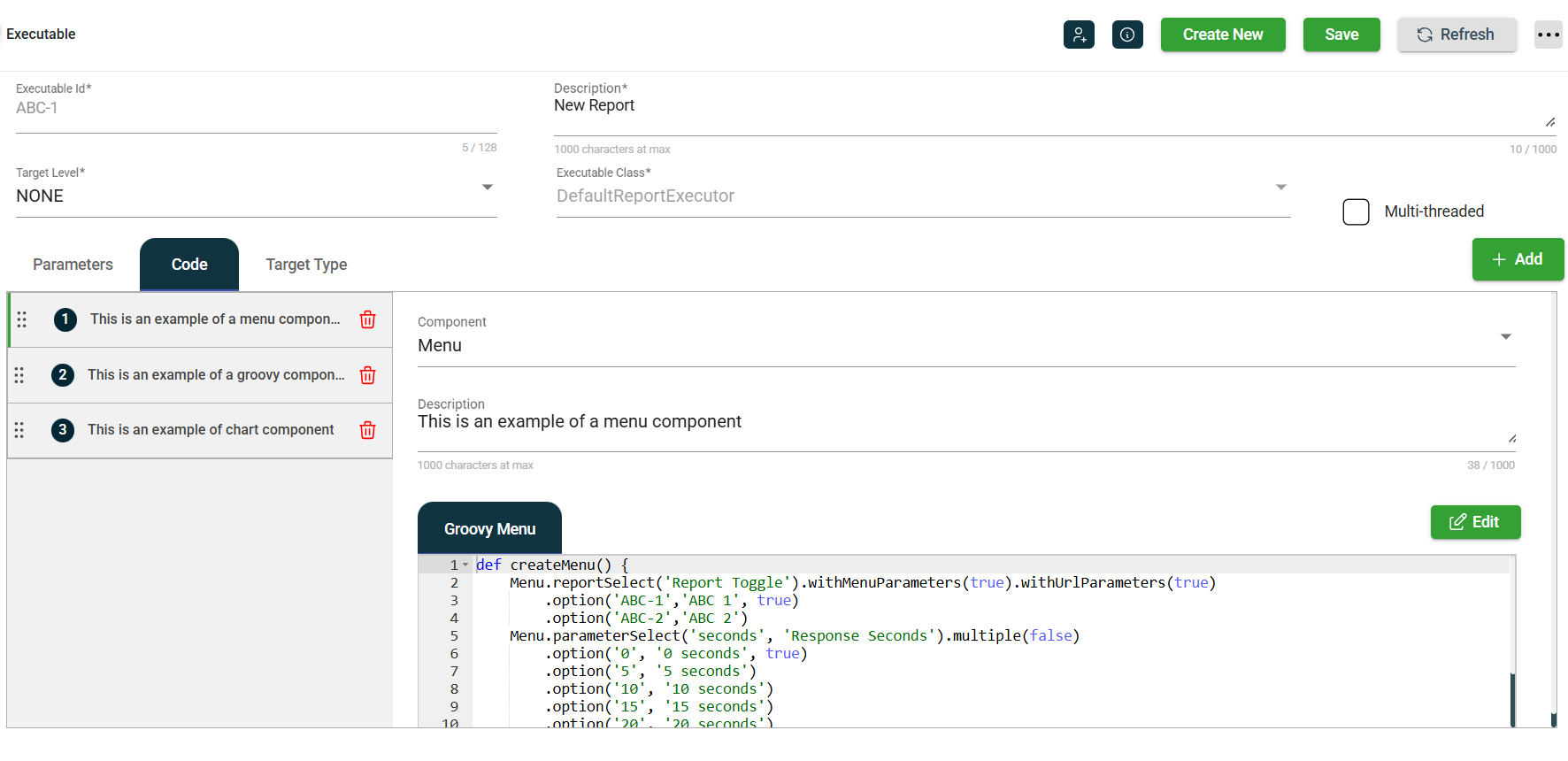Delete the groovy component item

367,375
